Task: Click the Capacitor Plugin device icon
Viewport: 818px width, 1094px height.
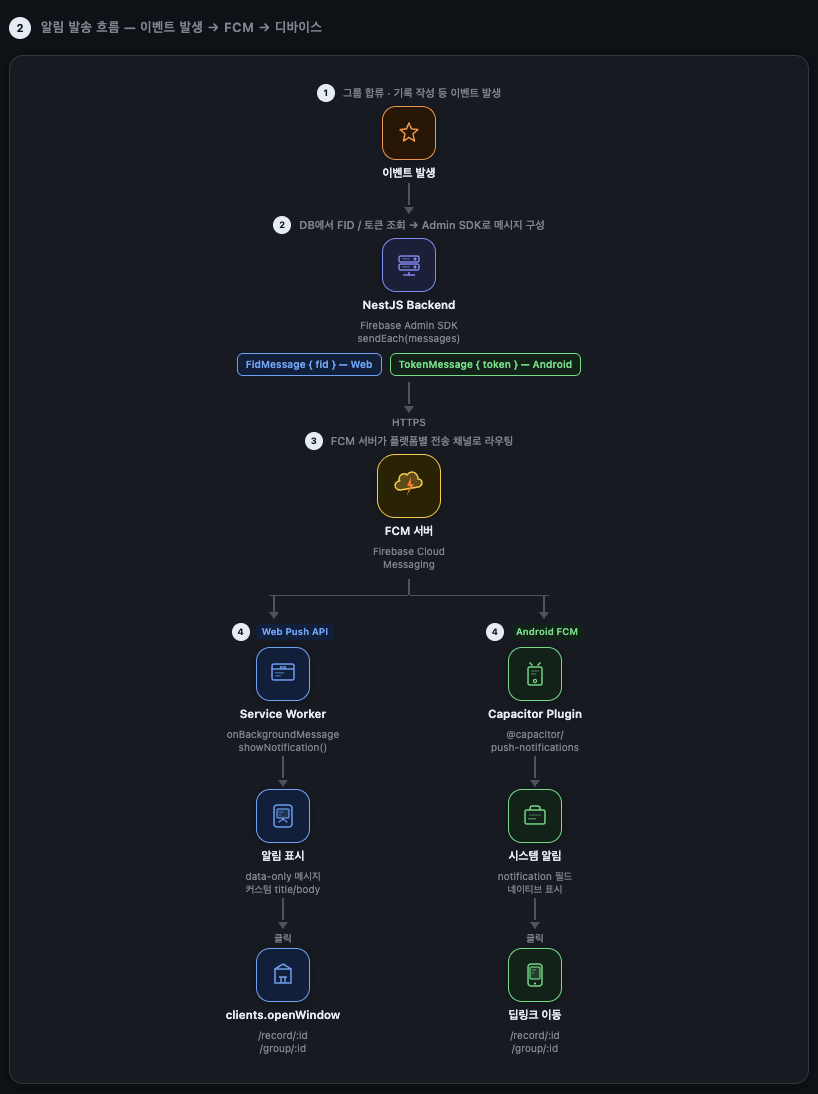Action: (535, 674)
